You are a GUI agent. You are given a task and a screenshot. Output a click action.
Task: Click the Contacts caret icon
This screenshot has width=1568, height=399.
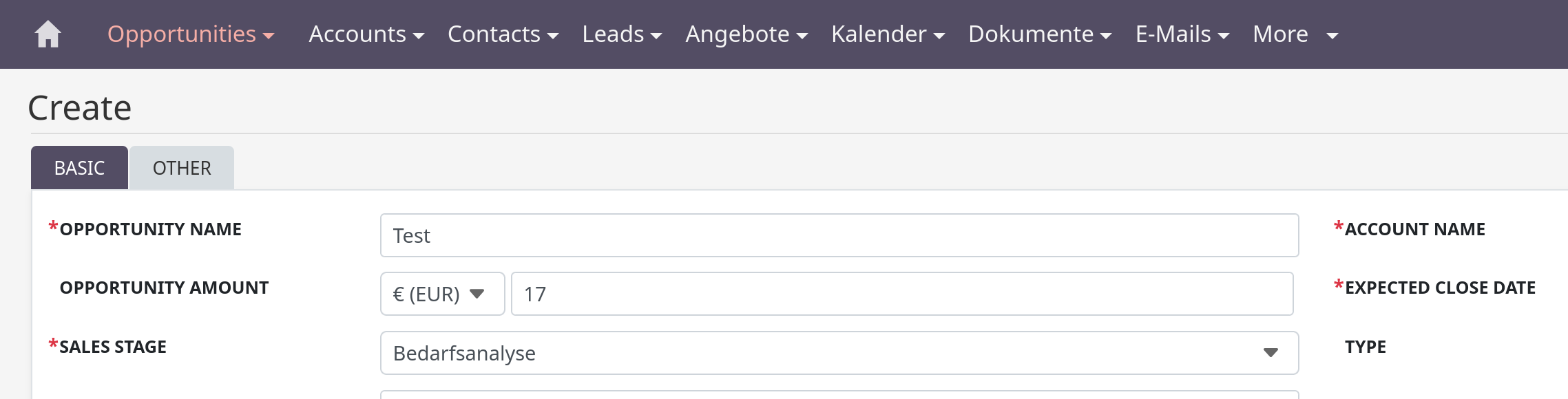tap(553, 36)
